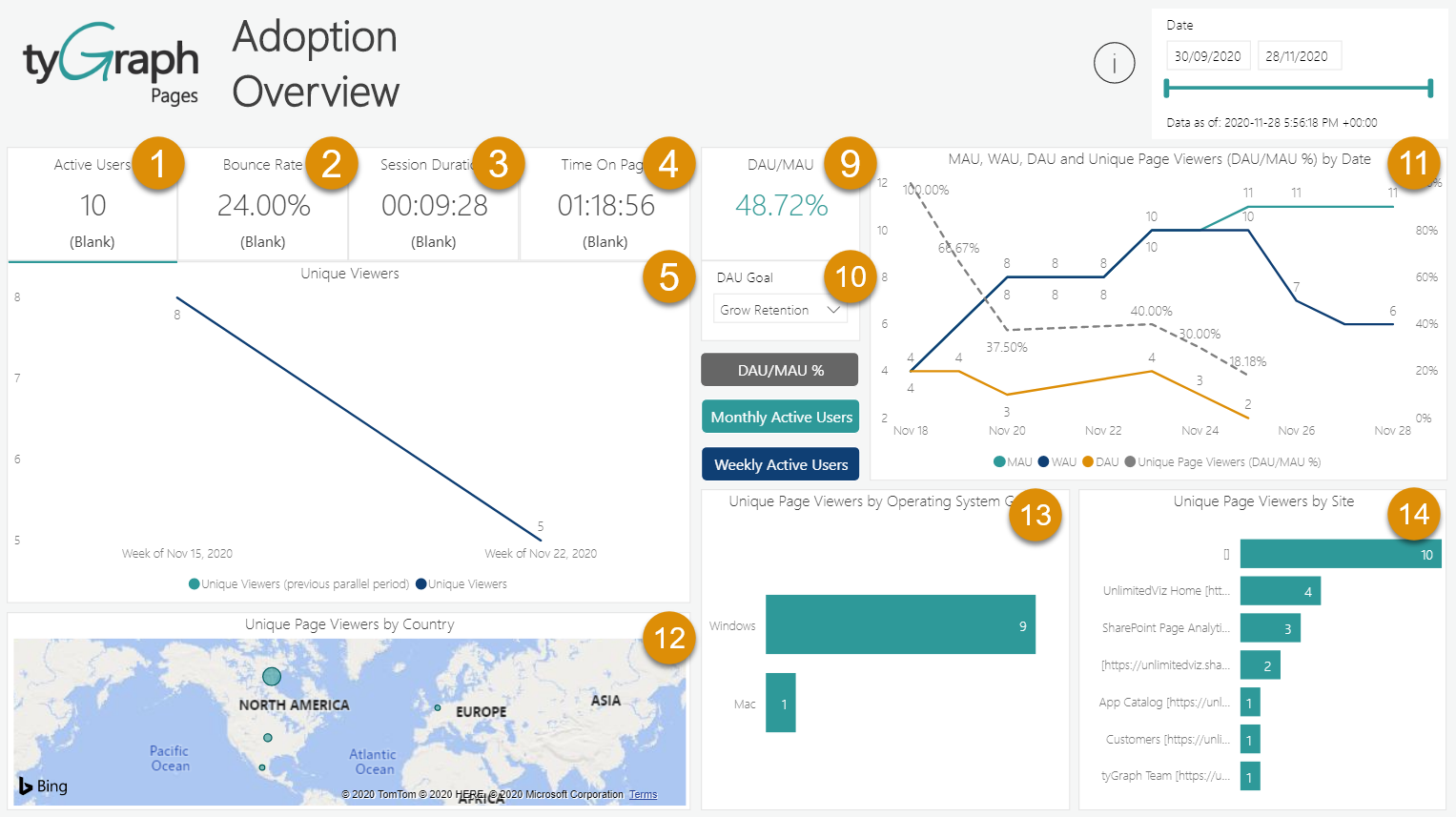Click the 30/09/2020 start date field
1456x817 pixels.
tap(1208, 55)
